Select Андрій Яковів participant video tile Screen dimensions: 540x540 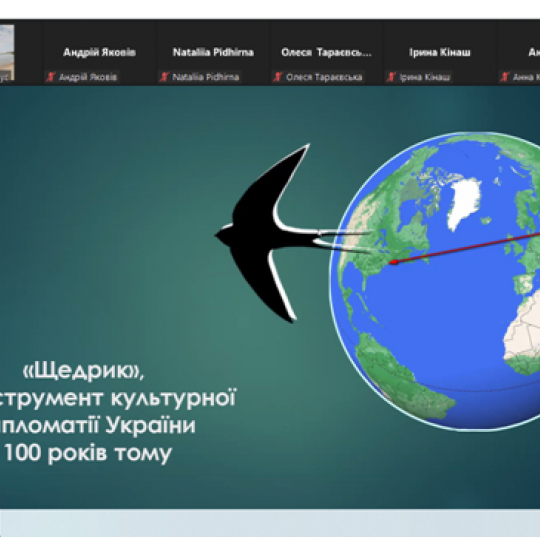(x=100, y=52)
